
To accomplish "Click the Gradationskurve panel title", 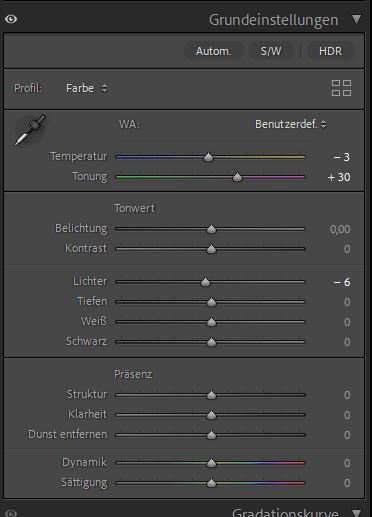I will (x=285, y=513).
